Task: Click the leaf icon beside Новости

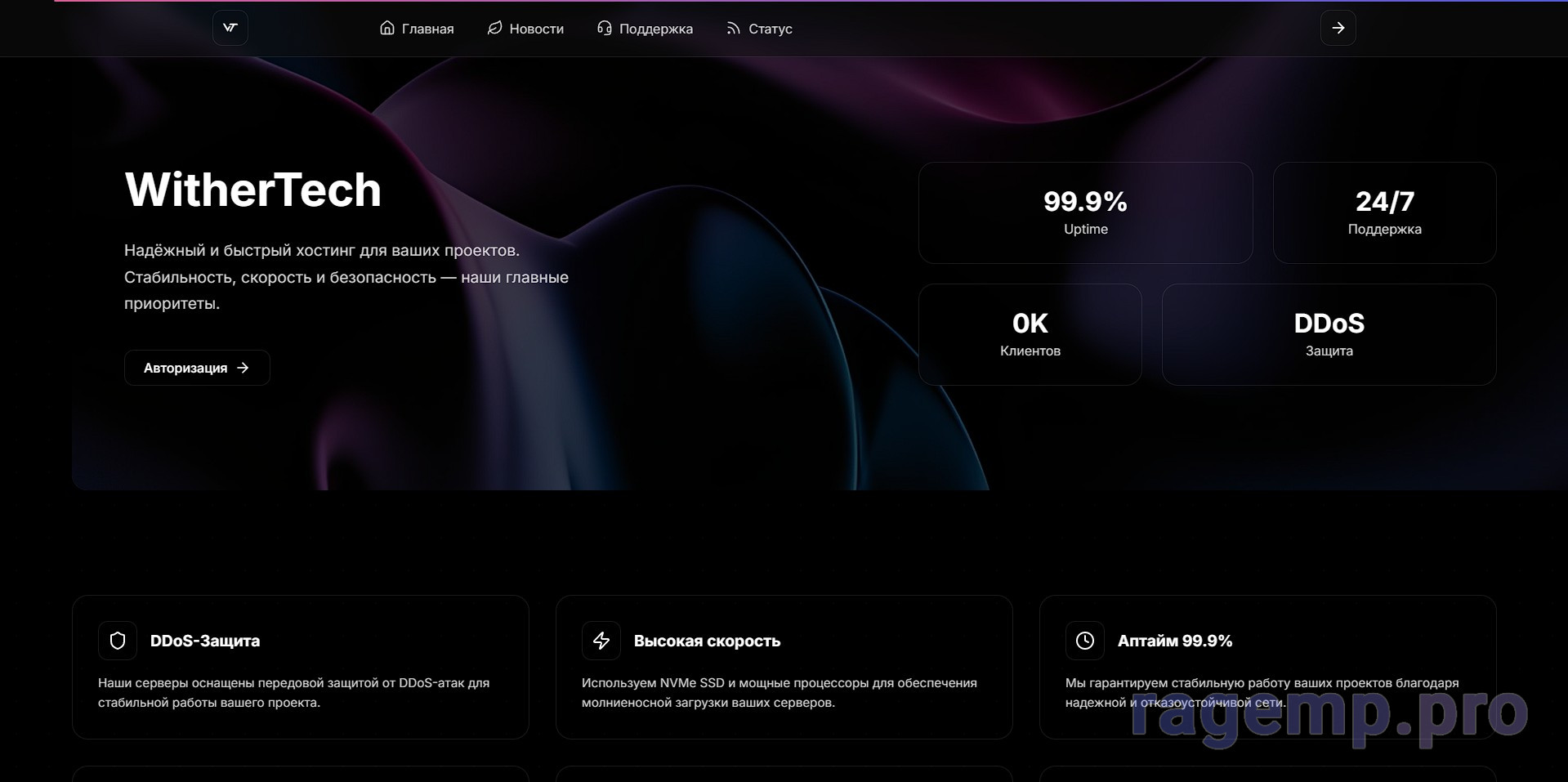Action: point(494,29)
